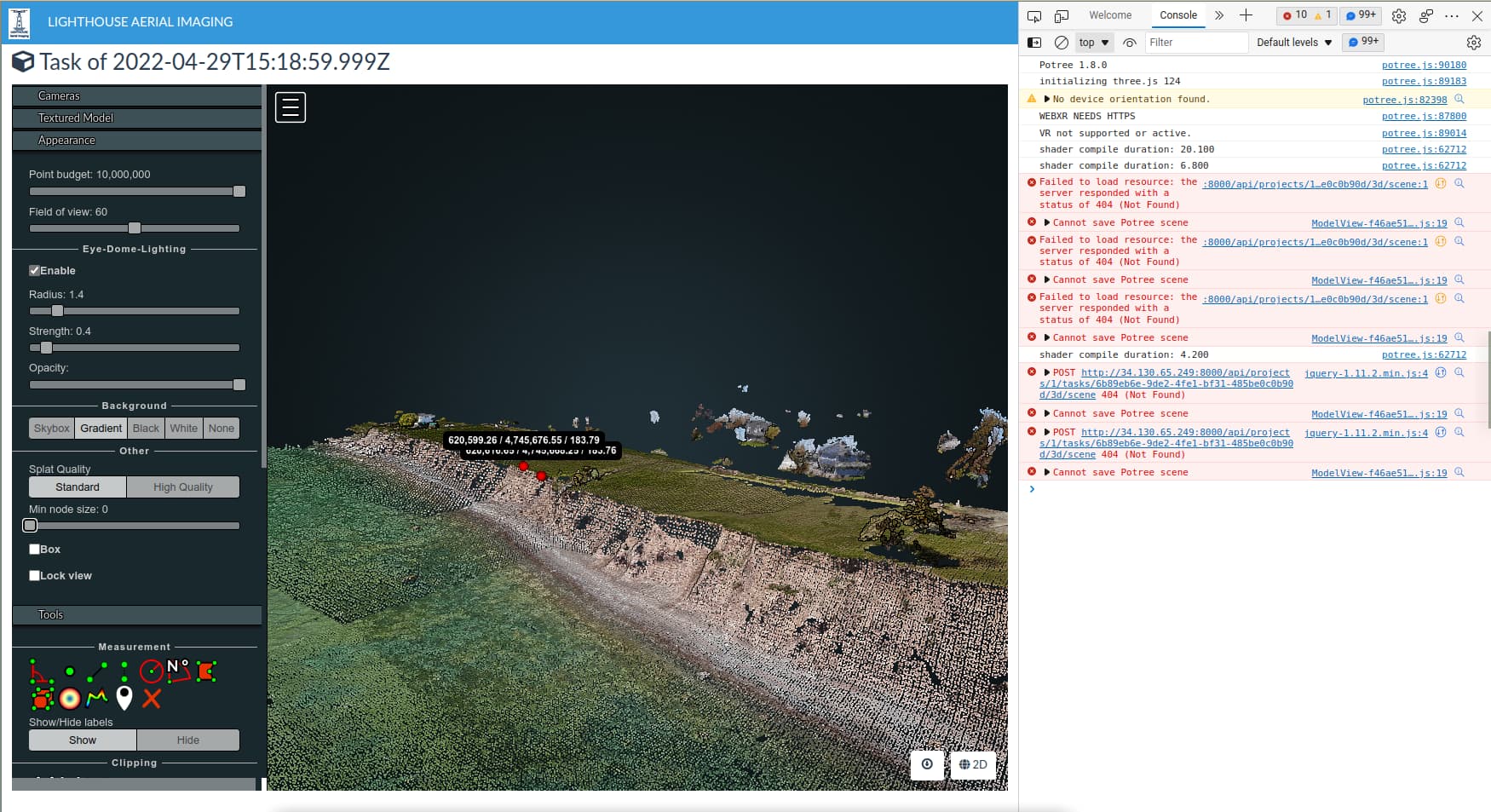Select the area measurement tool
Viewport: 1491px width, 812px height.
pyautogui.click(x=206, y=671)
